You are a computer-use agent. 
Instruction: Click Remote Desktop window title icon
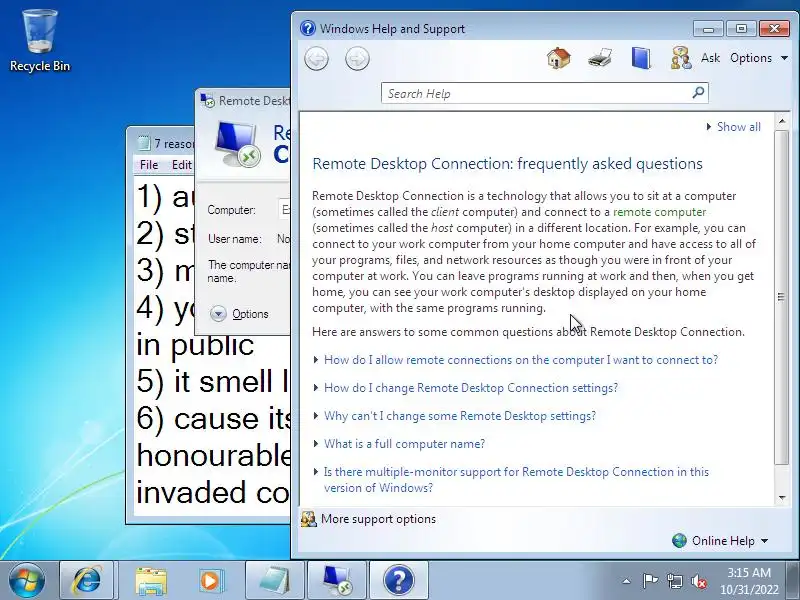point(208,101)
